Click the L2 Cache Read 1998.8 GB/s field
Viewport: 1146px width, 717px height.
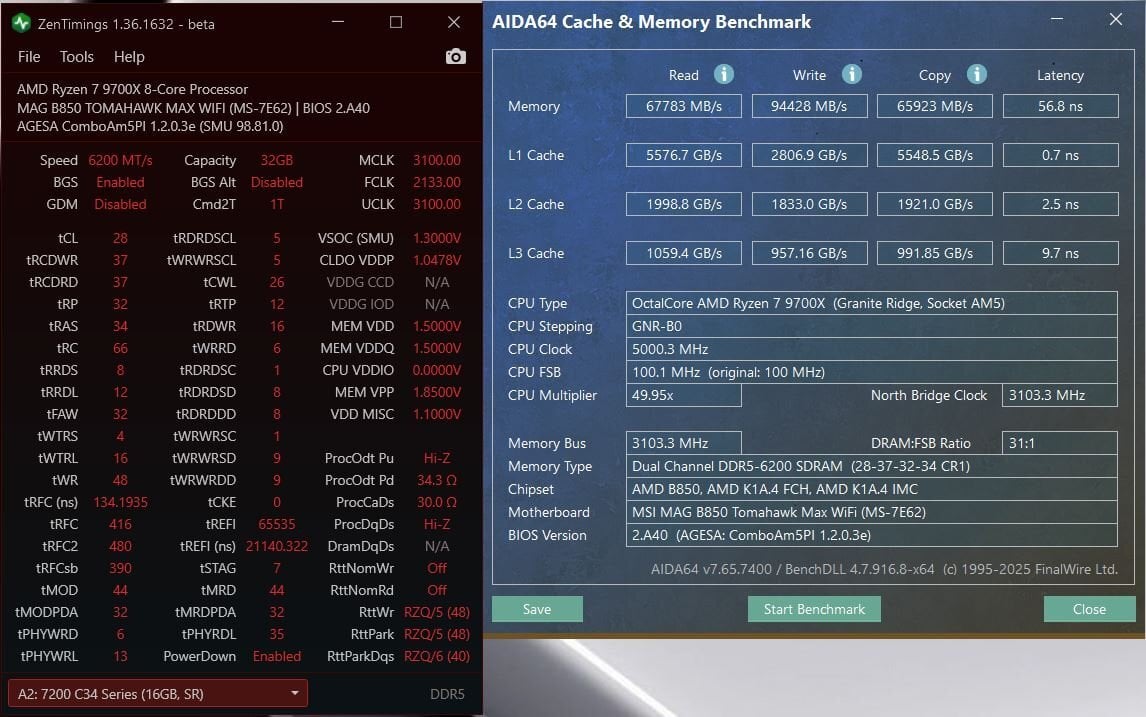click(x=683, y=204)
